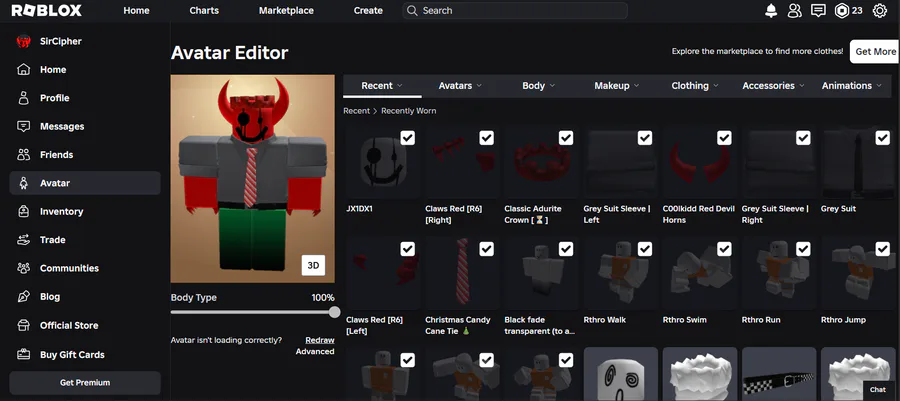Uncheck the Rthro Swim animation
Image resolution: width=900 pixels, height=401 pixels.
coord(724,248)
